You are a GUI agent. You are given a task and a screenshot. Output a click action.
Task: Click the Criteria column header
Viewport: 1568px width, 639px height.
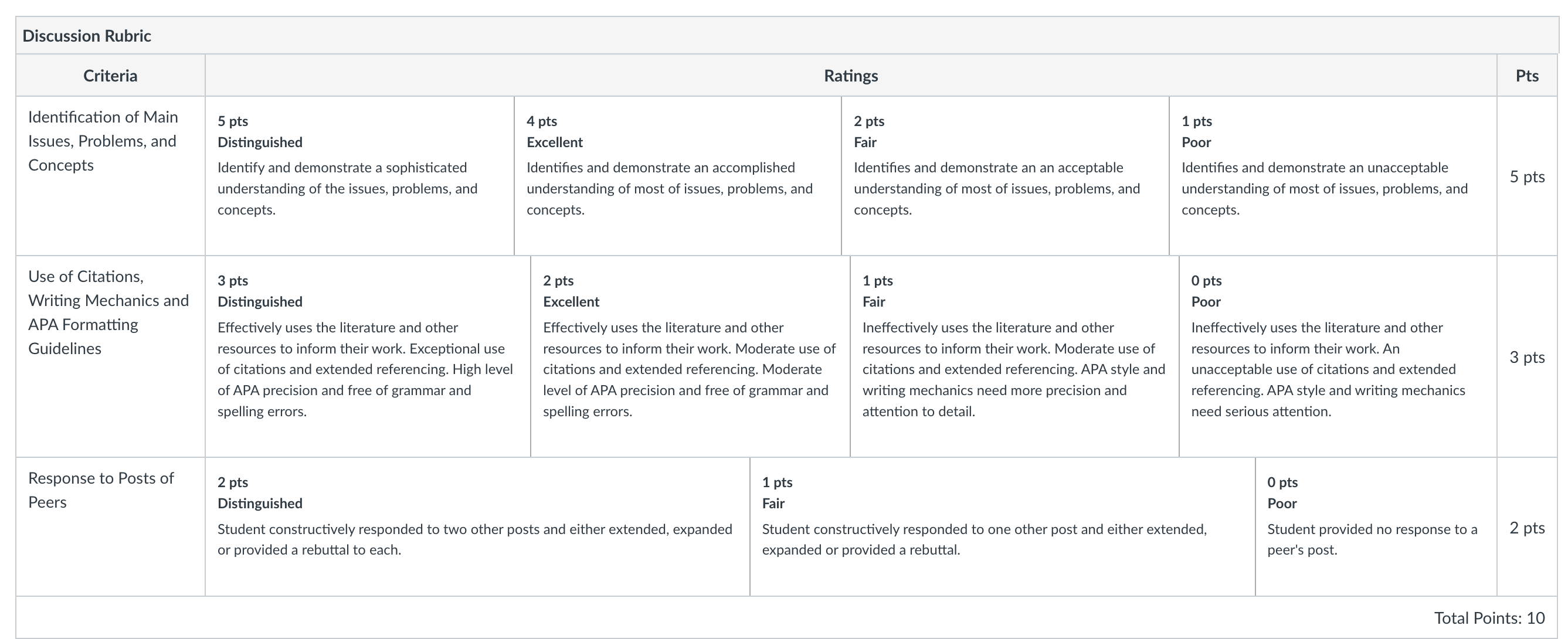[110, 76]
